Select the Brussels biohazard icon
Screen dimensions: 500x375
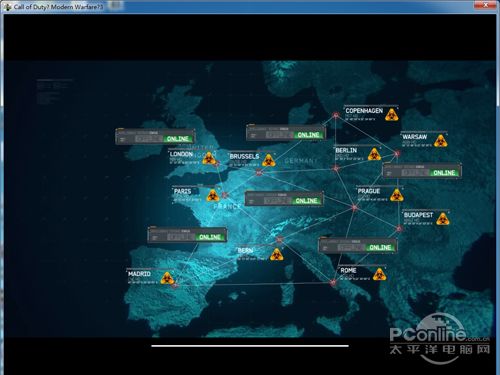click(x=269, y=160)
